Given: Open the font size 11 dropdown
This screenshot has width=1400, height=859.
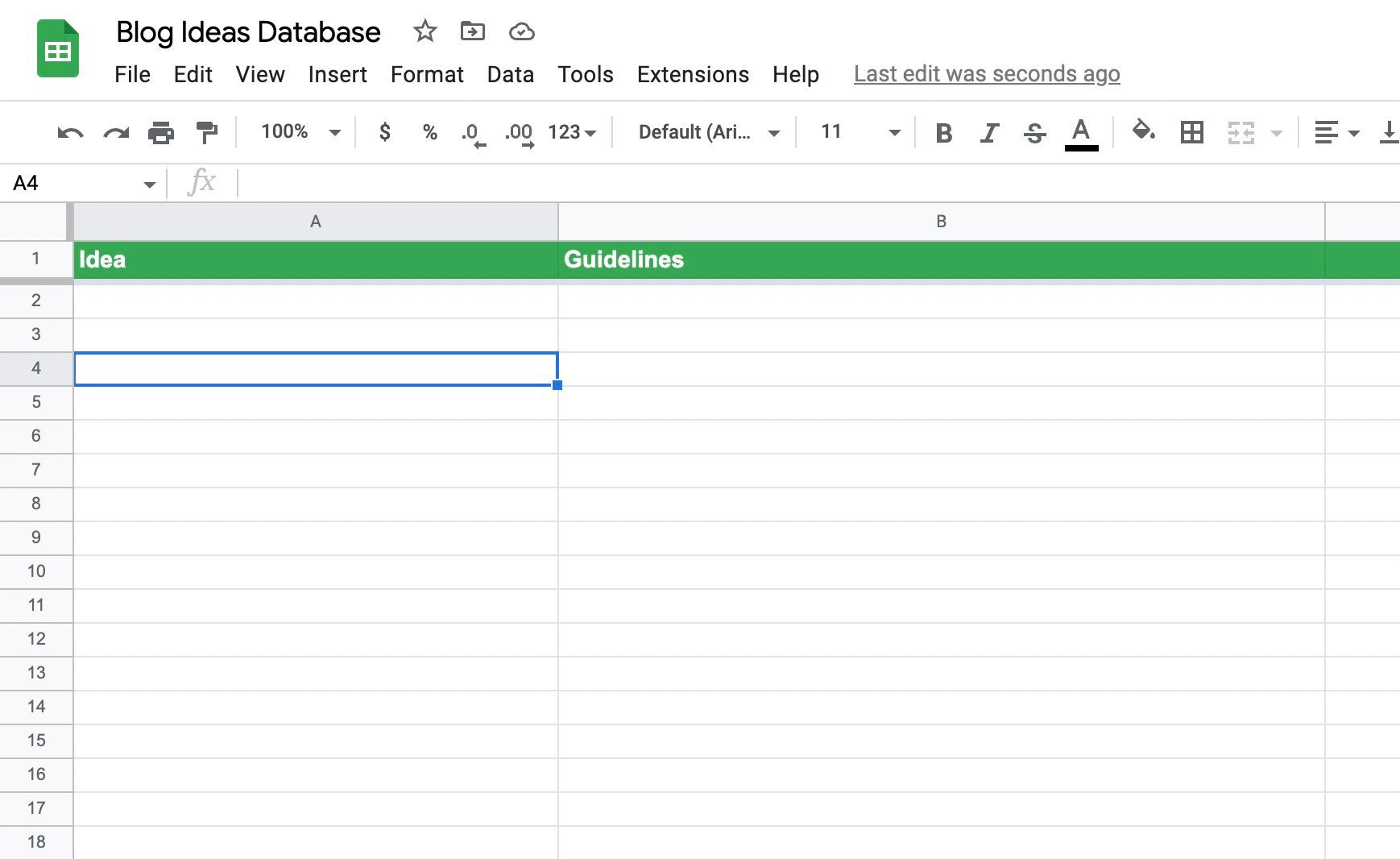Looking at the screenshot, I should (859, 132).
